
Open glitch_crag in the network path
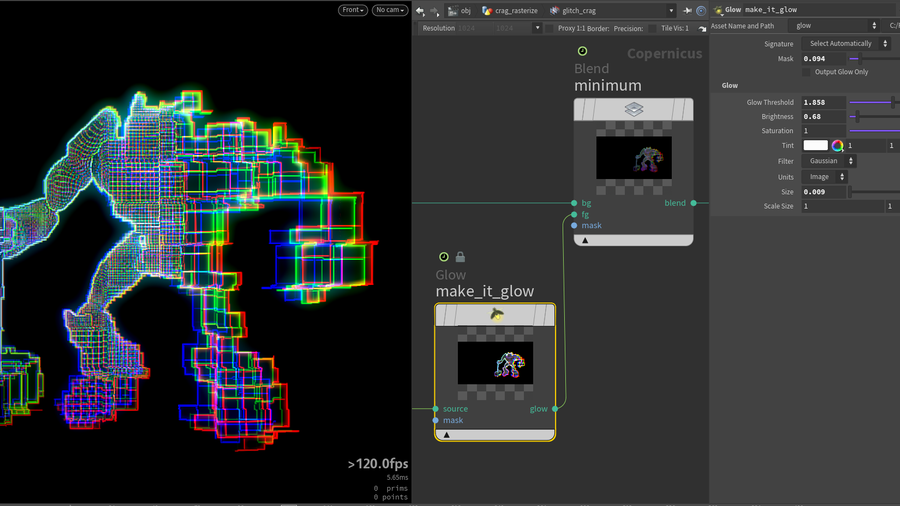click(x=573, y=10)
